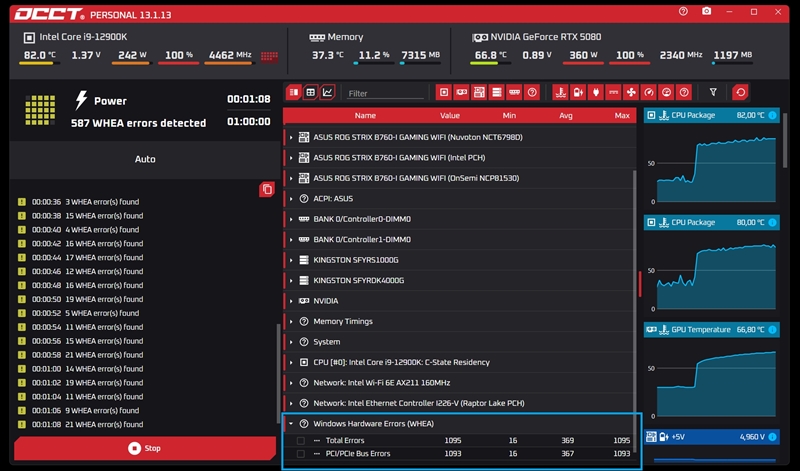Filter sensors by CPU hardware
Viewport: 800px width, 471px height.
click(x=444, y=92)
